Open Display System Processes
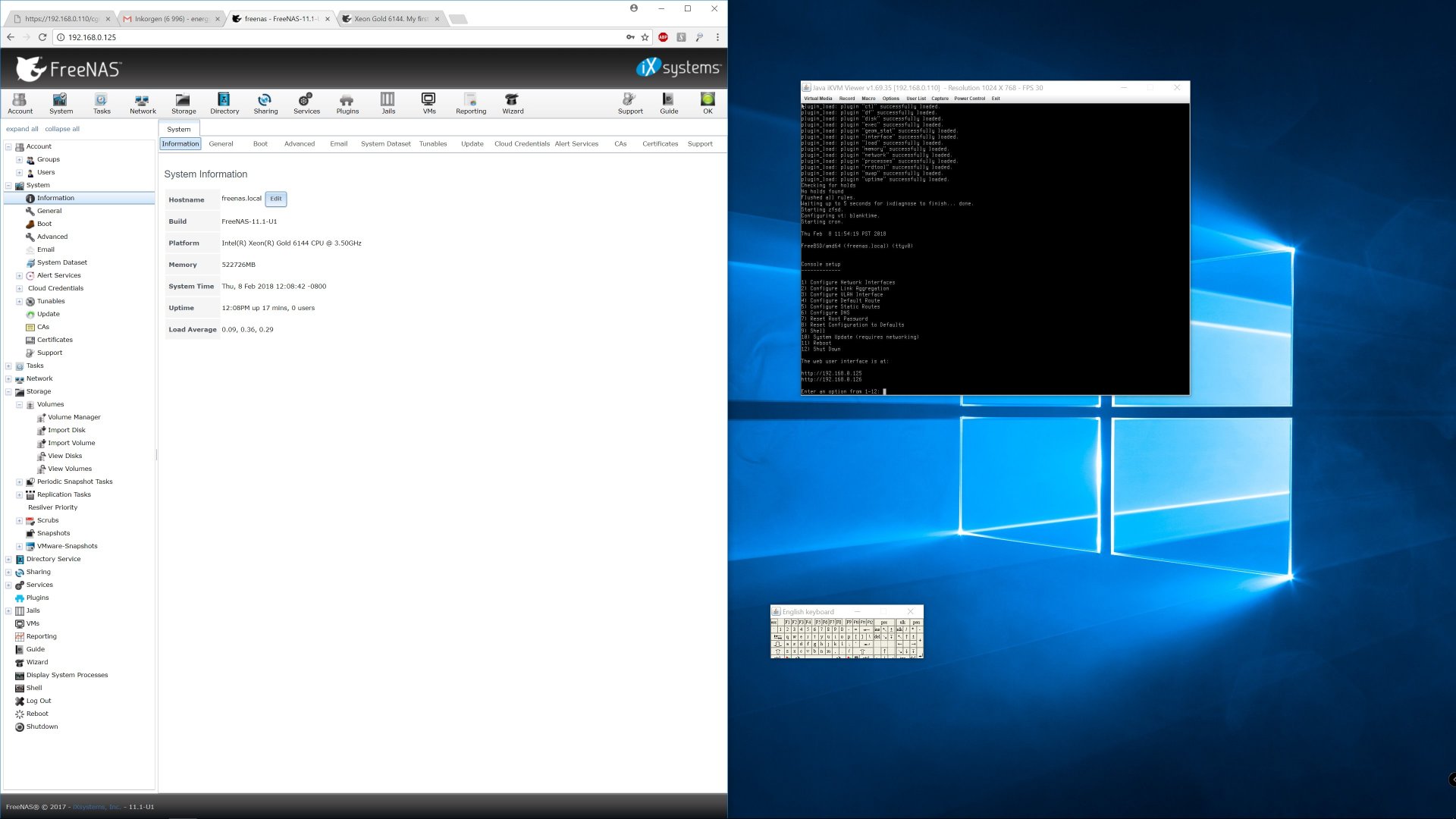1456x819 pixels. click(67, 676)
